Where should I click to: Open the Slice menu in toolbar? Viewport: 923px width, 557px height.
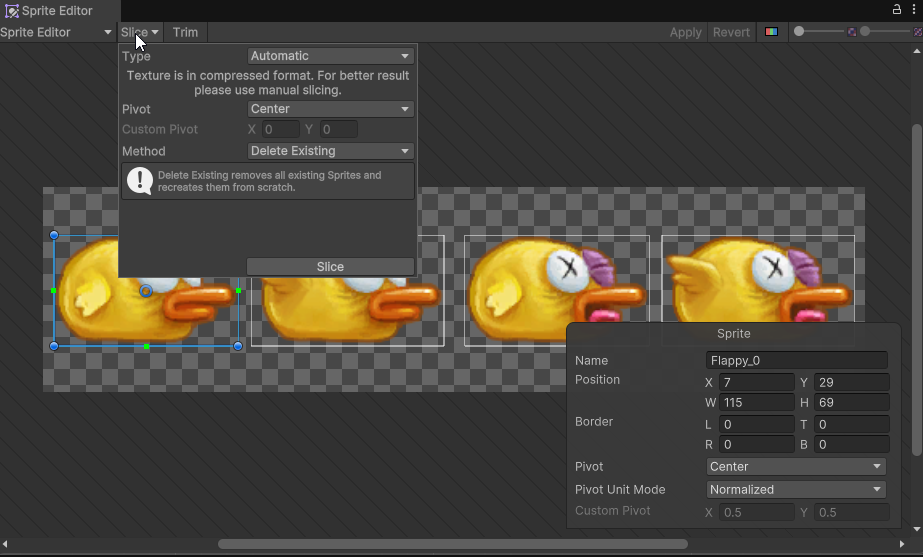(x=140, y=32)
